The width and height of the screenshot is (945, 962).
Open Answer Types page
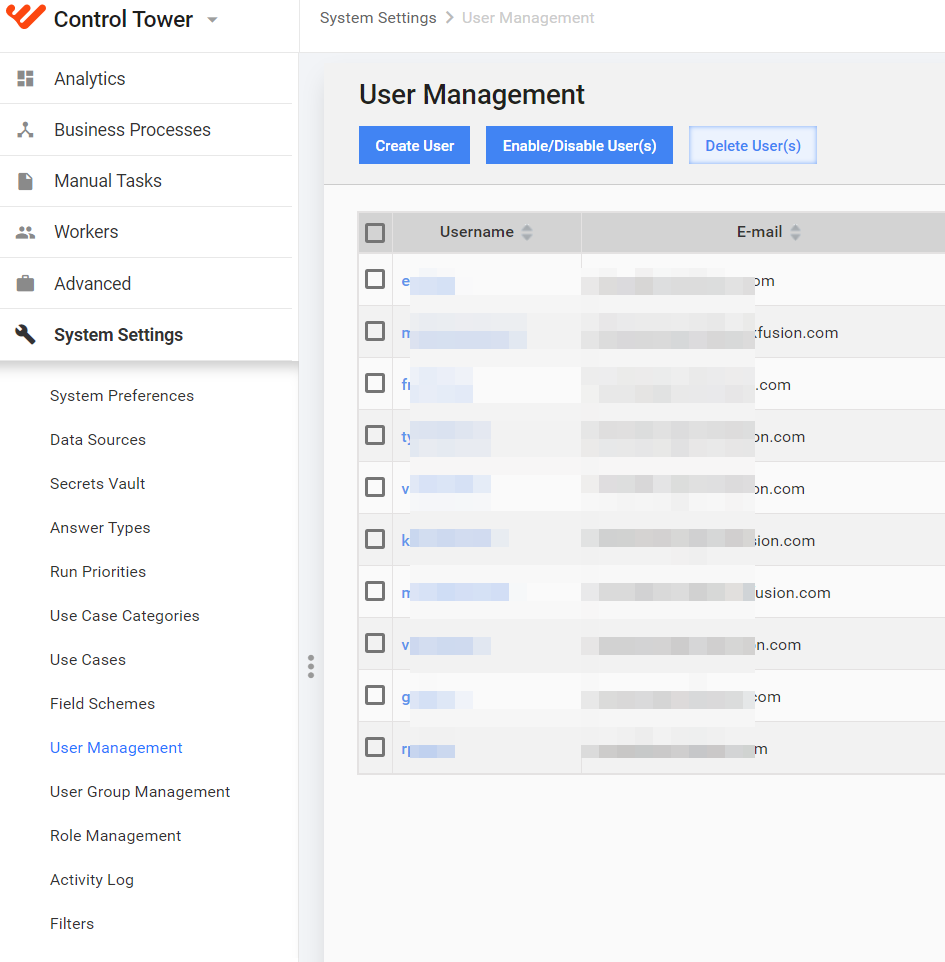[100, 528]
